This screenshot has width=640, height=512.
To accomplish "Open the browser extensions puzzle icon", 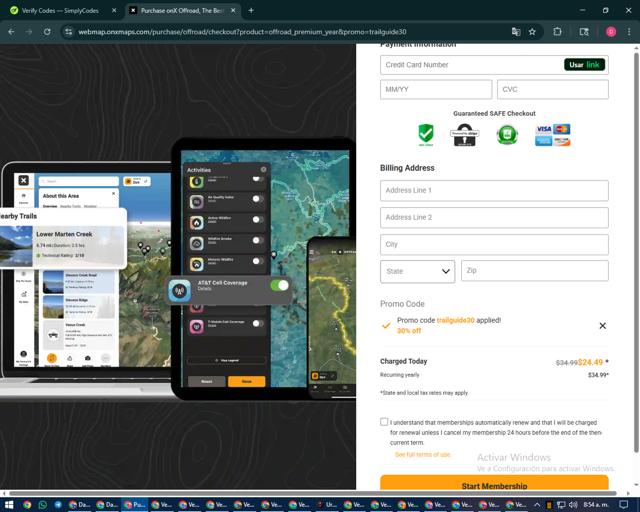I will (557, 32).
